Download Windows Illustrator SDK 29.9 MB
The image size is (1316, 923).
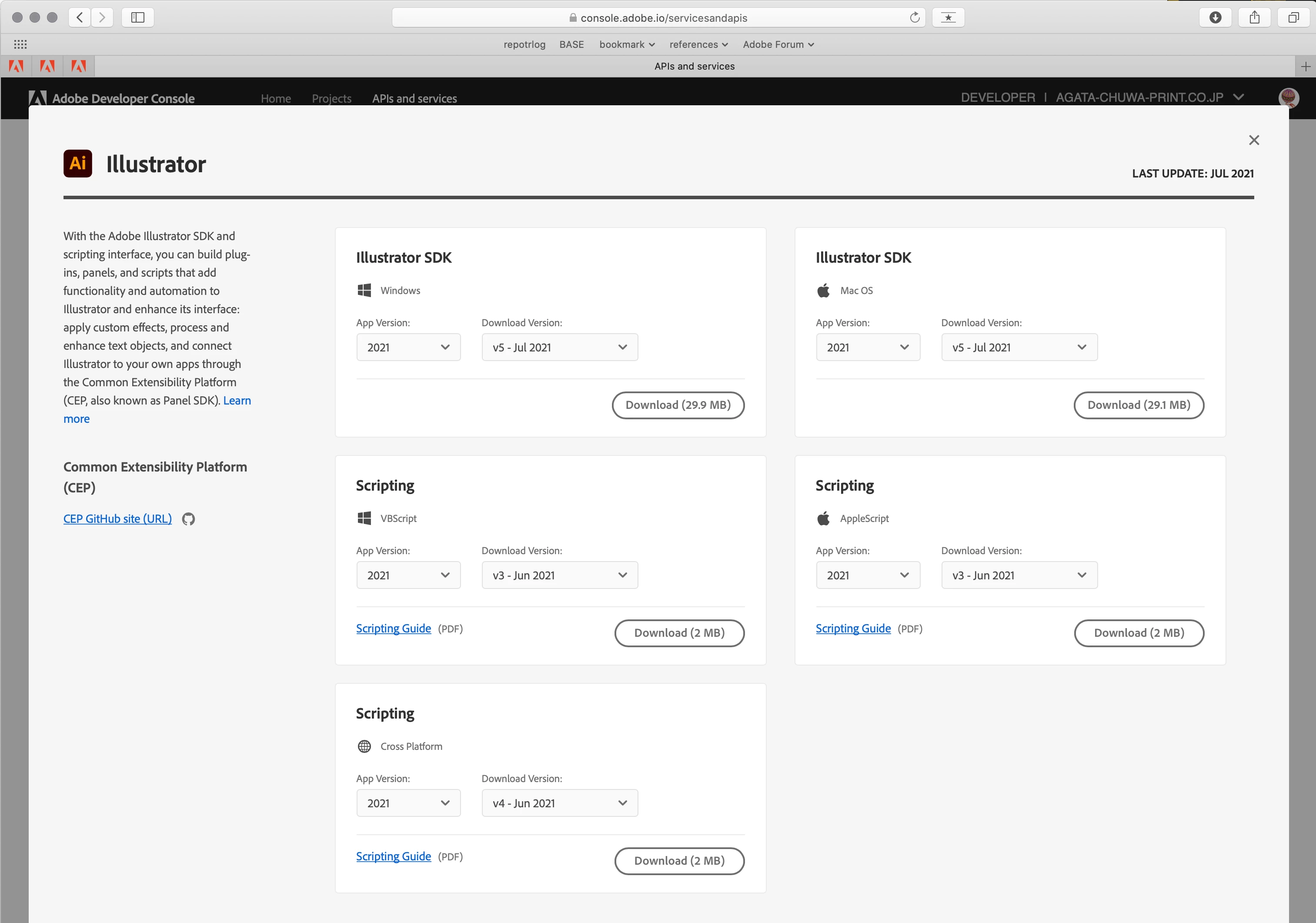point(678,405)
